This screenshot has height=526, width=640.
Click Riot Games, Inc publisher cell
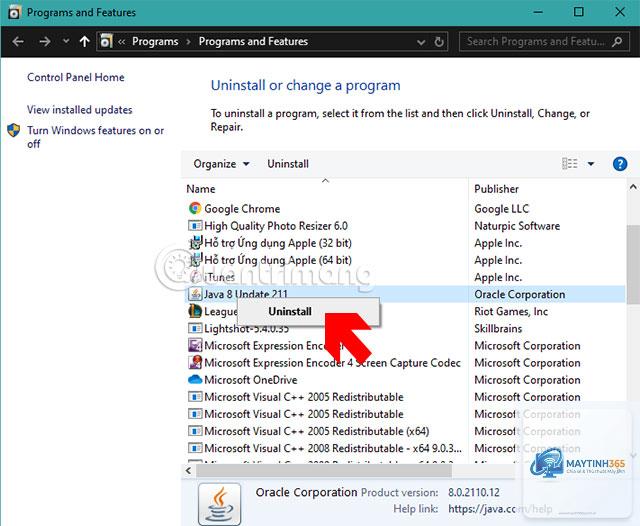tap(511, 311)
